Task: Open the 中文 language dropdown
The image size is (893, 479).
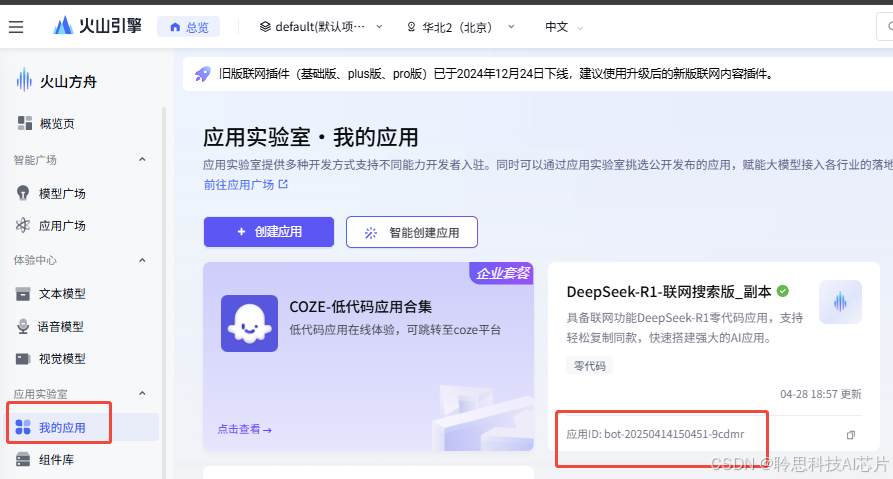Action: click(x=563, y=27)
